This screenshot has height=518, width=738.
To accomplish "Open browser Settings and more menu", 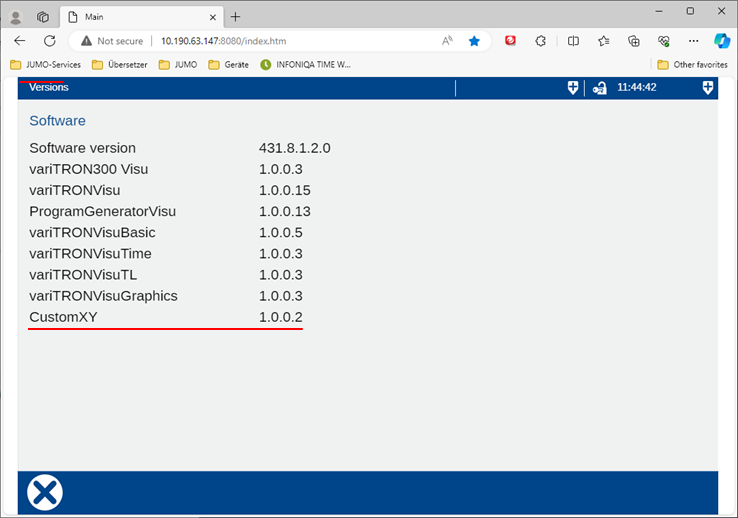I will click(x=691, y=41).
